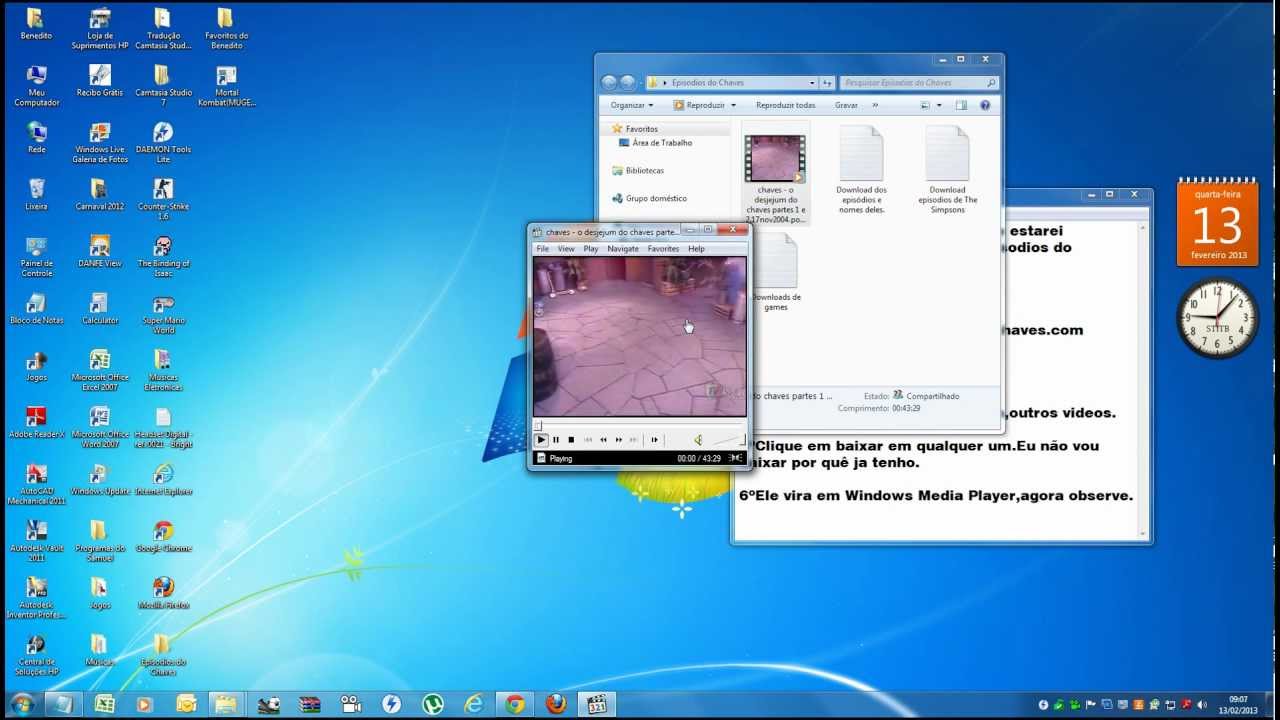
Task: Expand the Reproduzir dropdown arrow
Action: (x=733, y=105)
